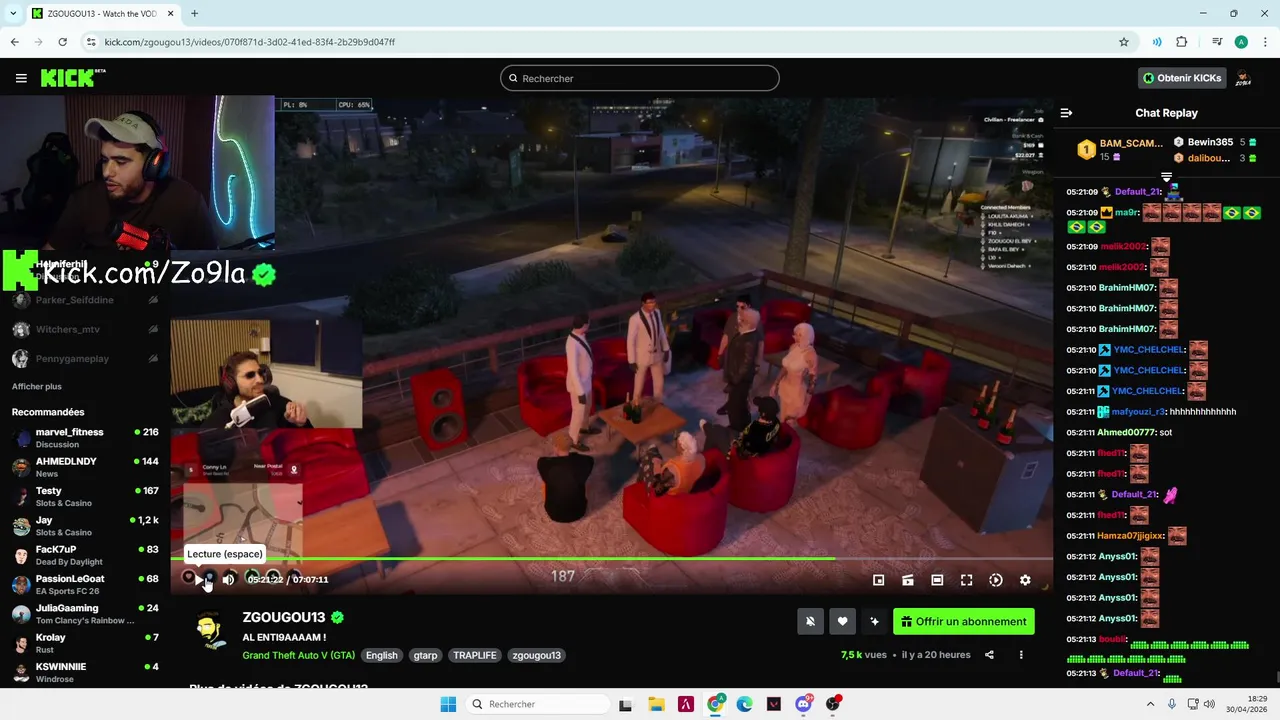
Task: Open marvel_fitness recommended channel
Action: pyautogui.click(x=85, y=438)
